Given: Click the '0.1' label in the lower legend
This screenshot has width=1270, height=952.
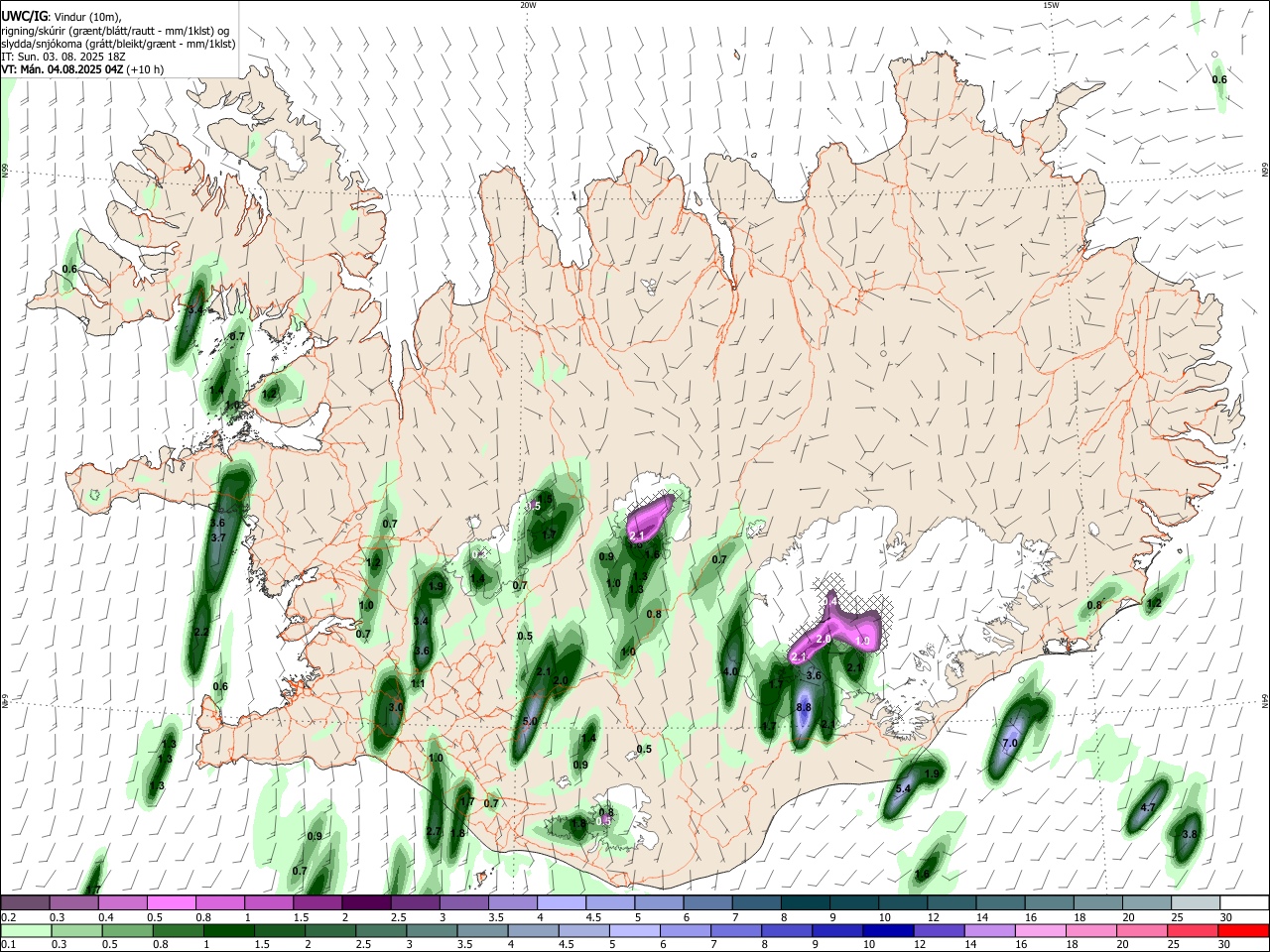Looking at the screenshot, I should [x=8, y=944].
